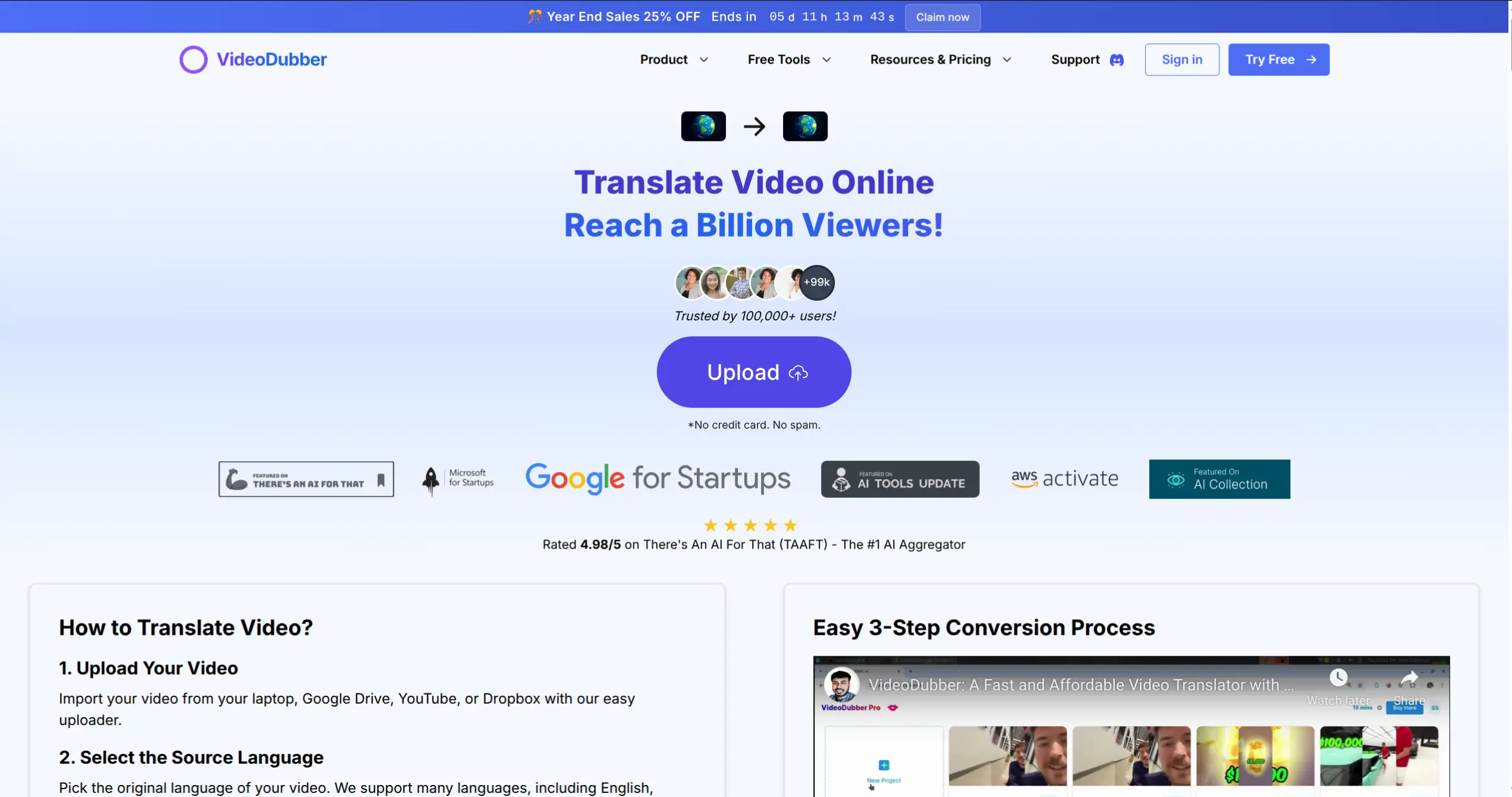Click the Sign in button

[x=1181, y=59]
